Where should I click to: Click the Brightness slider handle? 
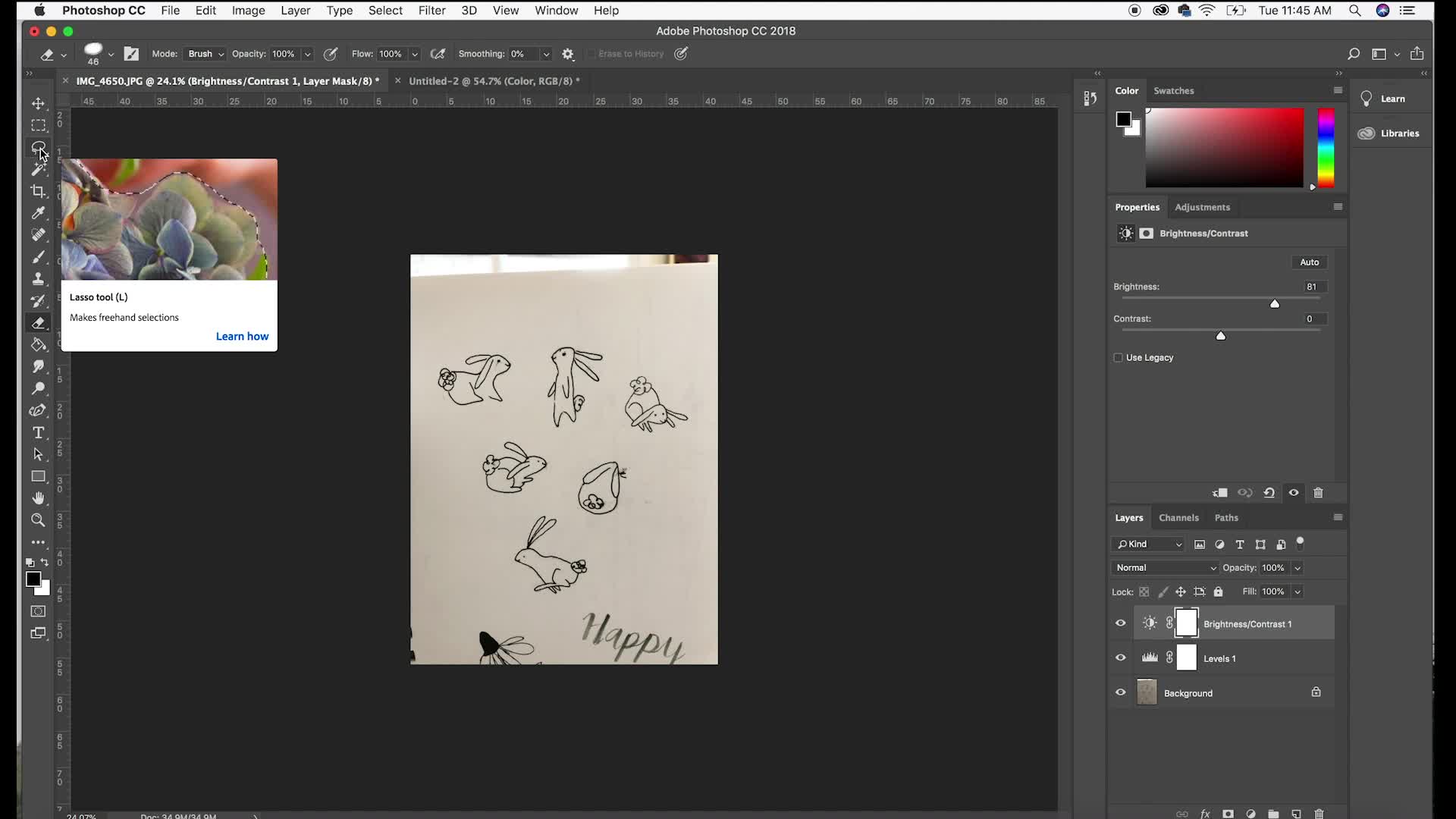[1275, 303]
